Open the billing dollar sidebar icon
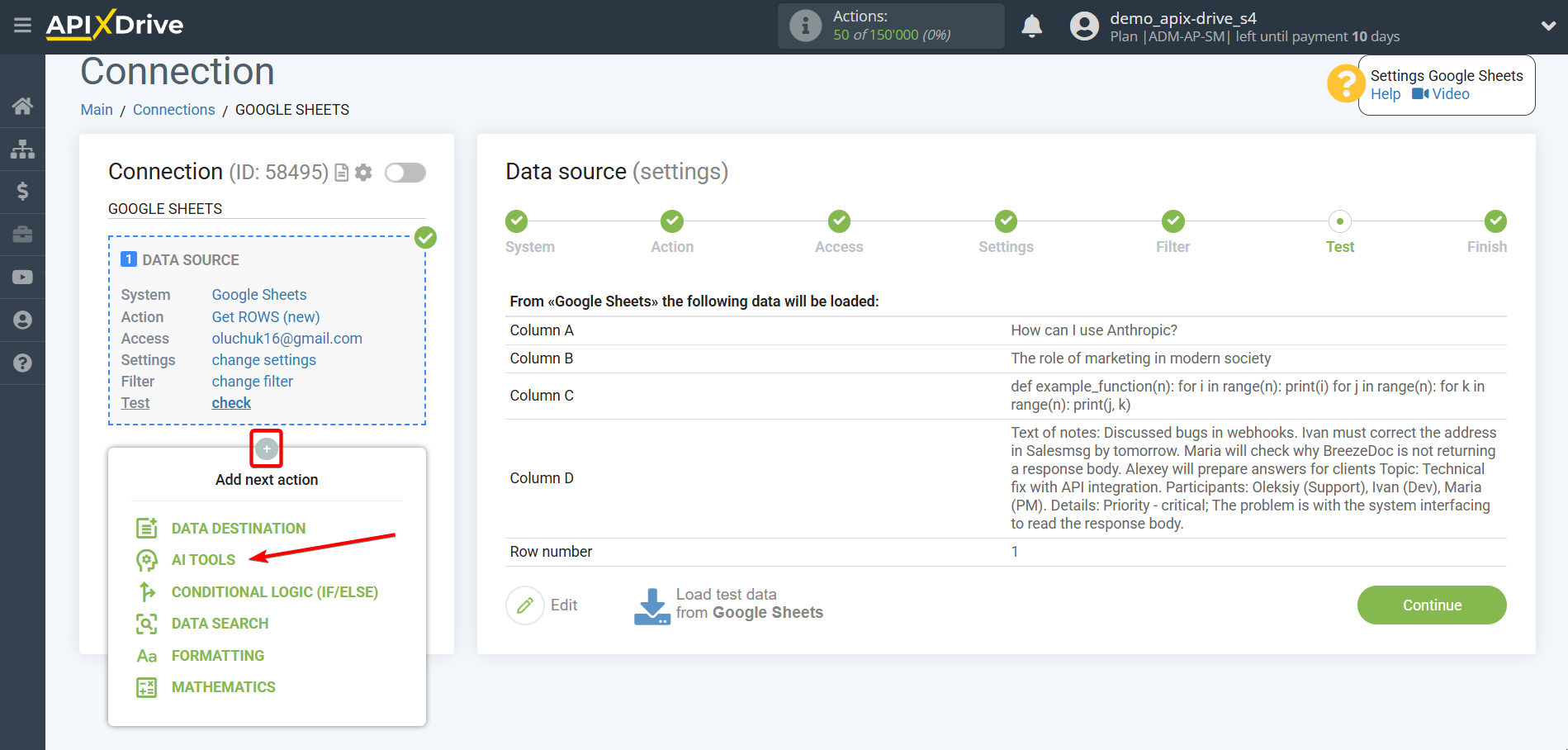This screenshot has height=750, width=1568. tap(22, 192)
